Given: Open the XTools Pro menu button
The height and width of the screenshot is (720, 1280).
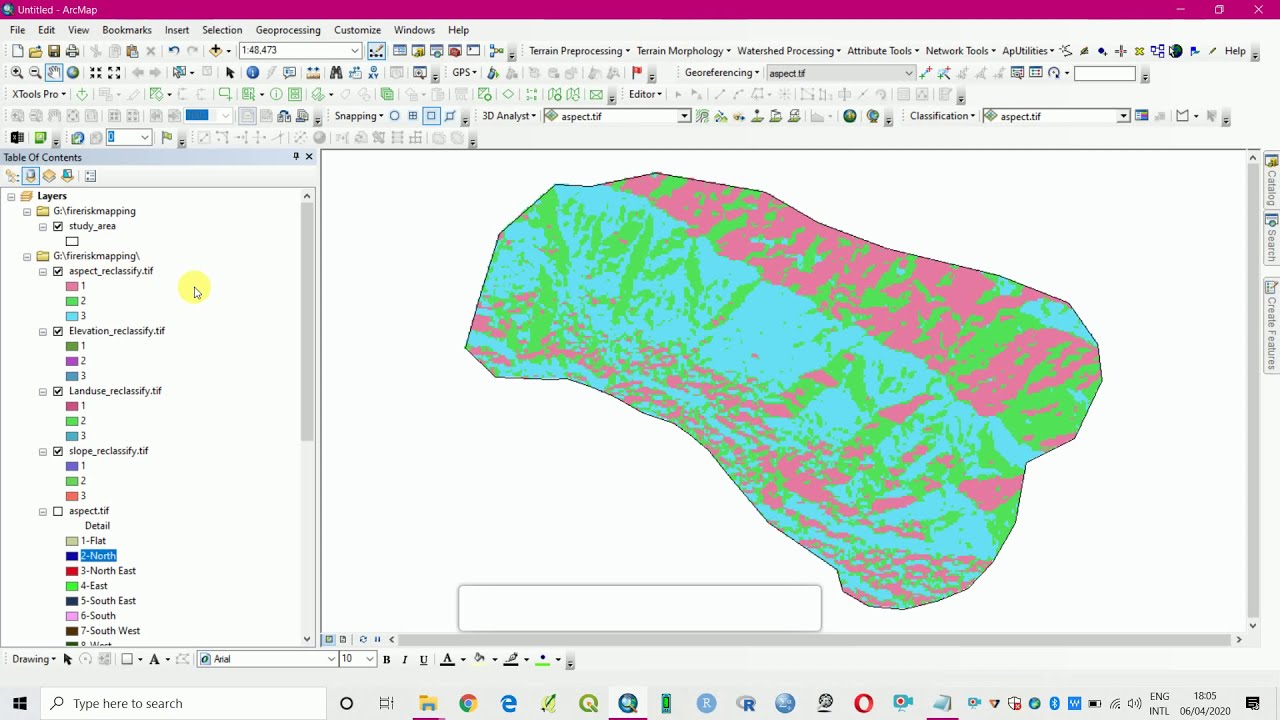Looking at the screenshot, I should (x=40, y=94).
